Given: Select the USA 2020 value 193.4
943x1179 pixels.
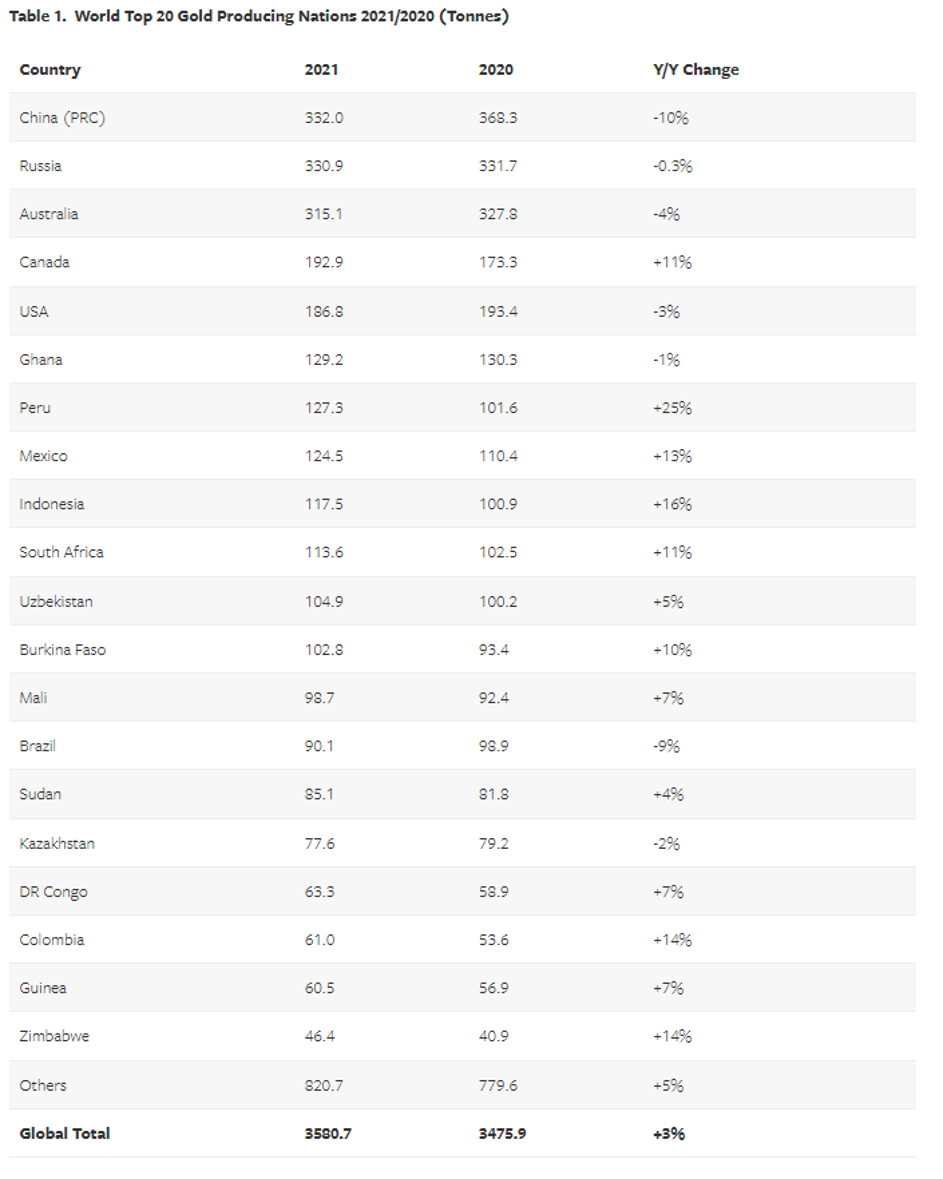Looking at the screenshot, I should point(498,311).
